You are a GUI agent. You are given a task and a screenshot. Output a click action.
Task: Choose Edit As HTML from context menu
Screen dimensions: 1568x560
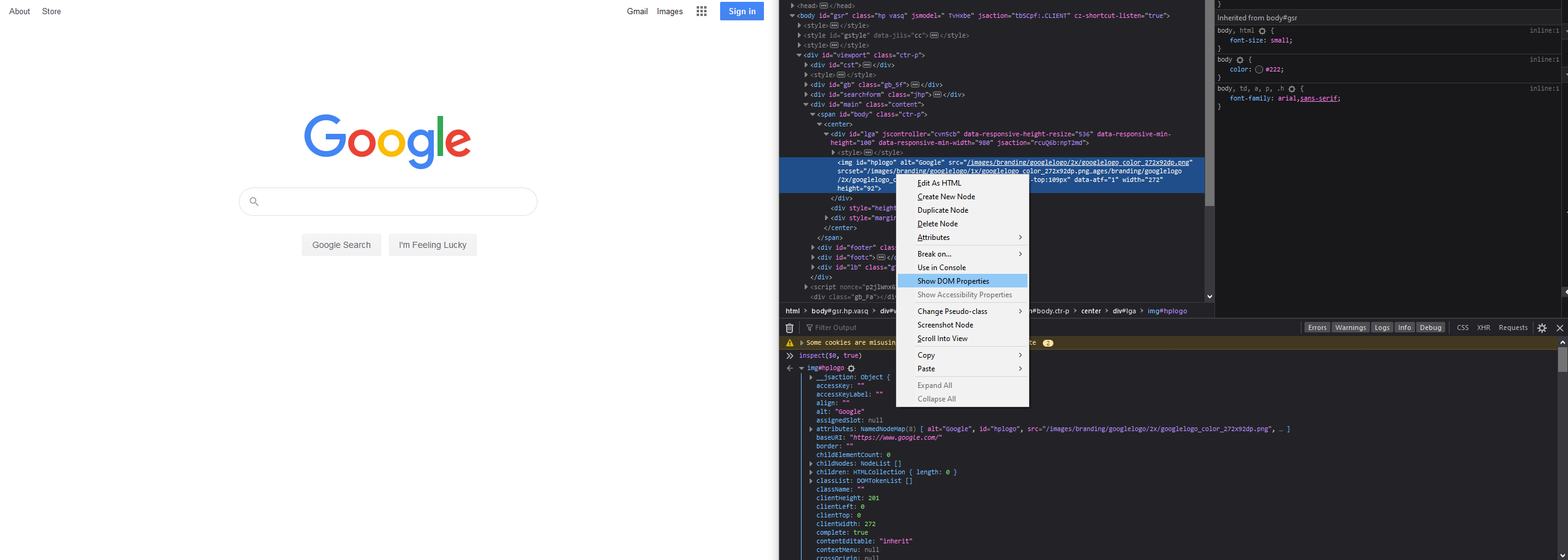962,183
